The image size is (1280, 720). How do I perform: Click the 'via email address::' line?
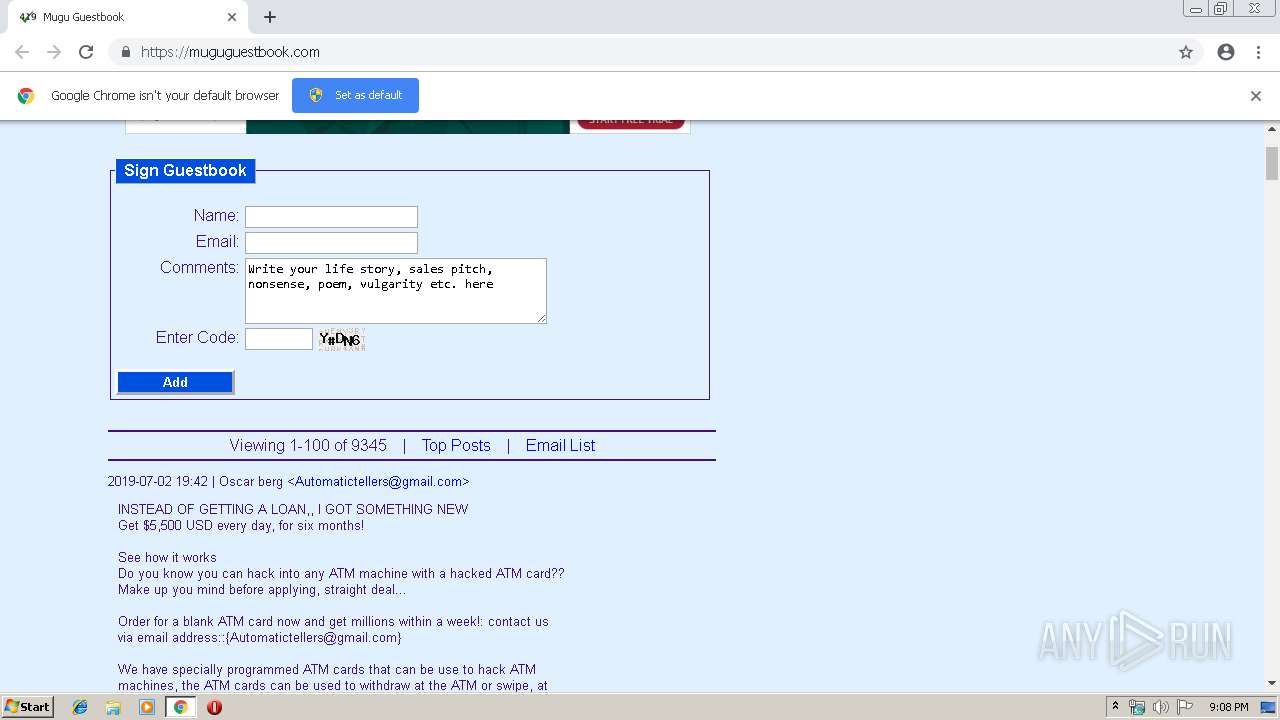[260, 637]
